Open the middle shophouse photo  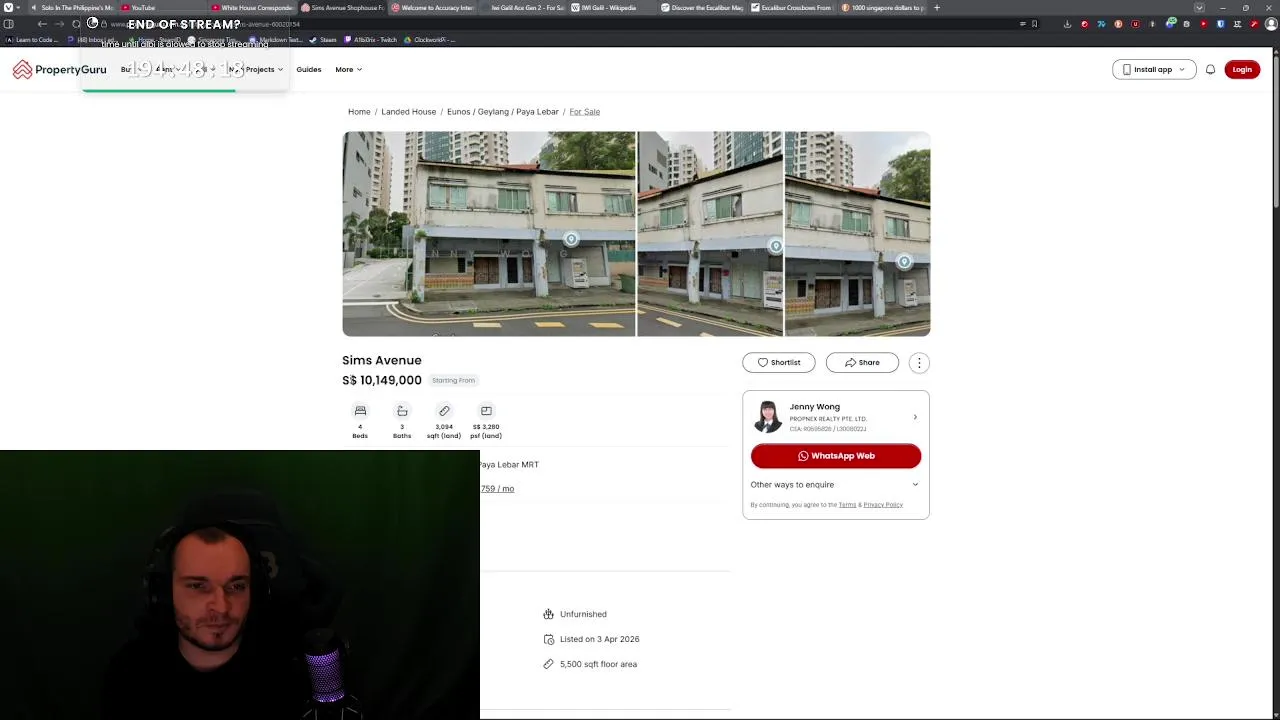coord(710,234)
